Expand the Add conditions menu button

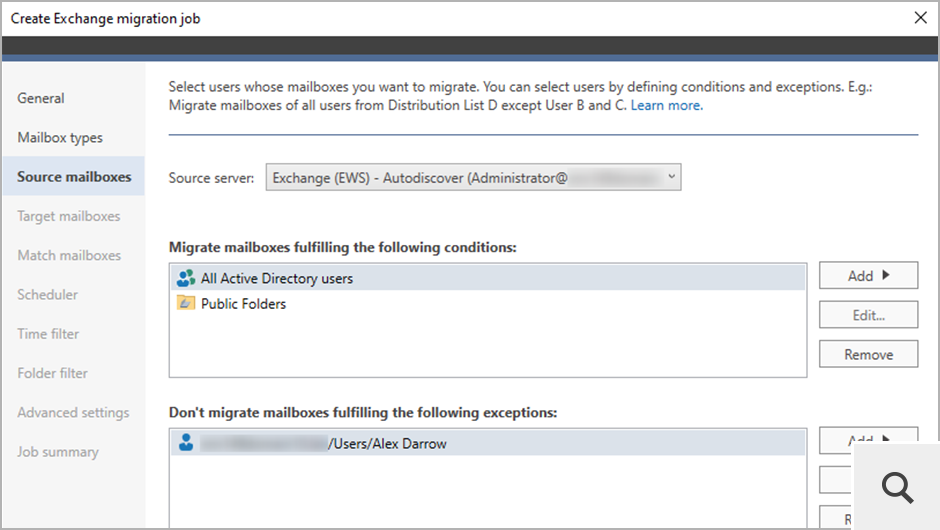click(x=869, y=275)
